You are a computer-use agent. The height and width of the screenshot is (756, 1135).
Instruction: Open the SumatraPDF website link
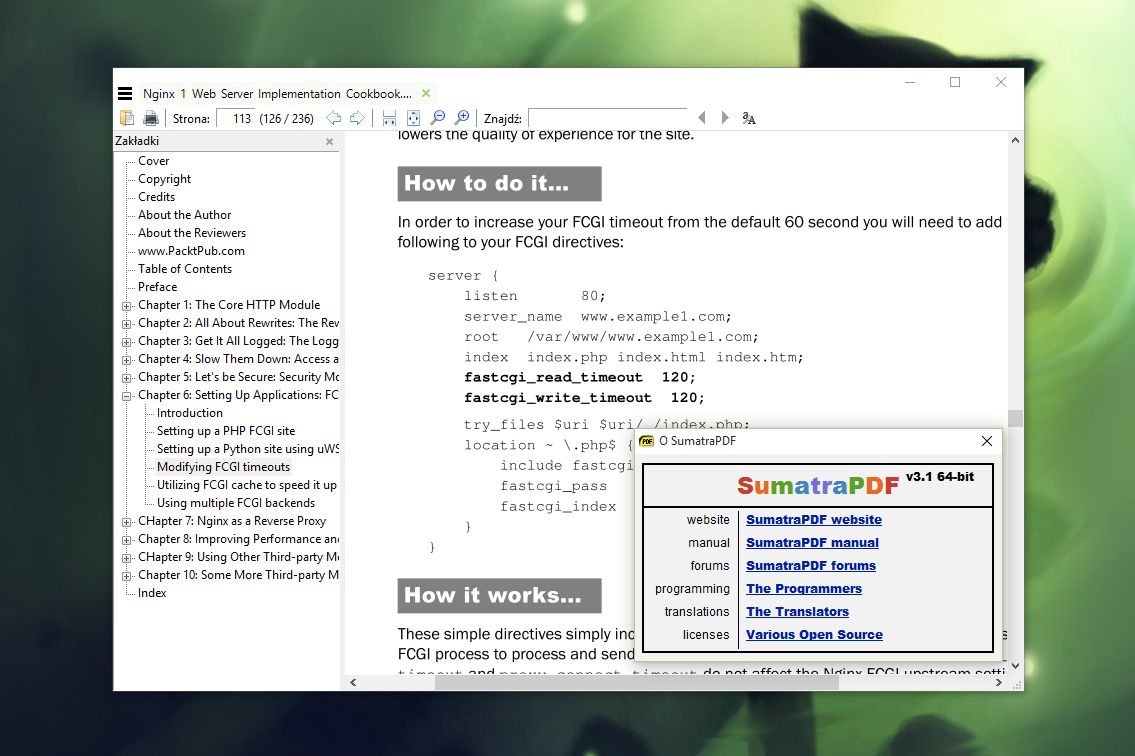[814, 519]
